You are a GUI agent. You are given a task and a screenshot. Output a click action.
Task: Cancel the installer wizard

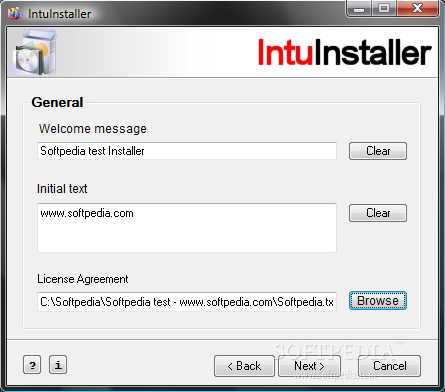[x=389, y=366]
